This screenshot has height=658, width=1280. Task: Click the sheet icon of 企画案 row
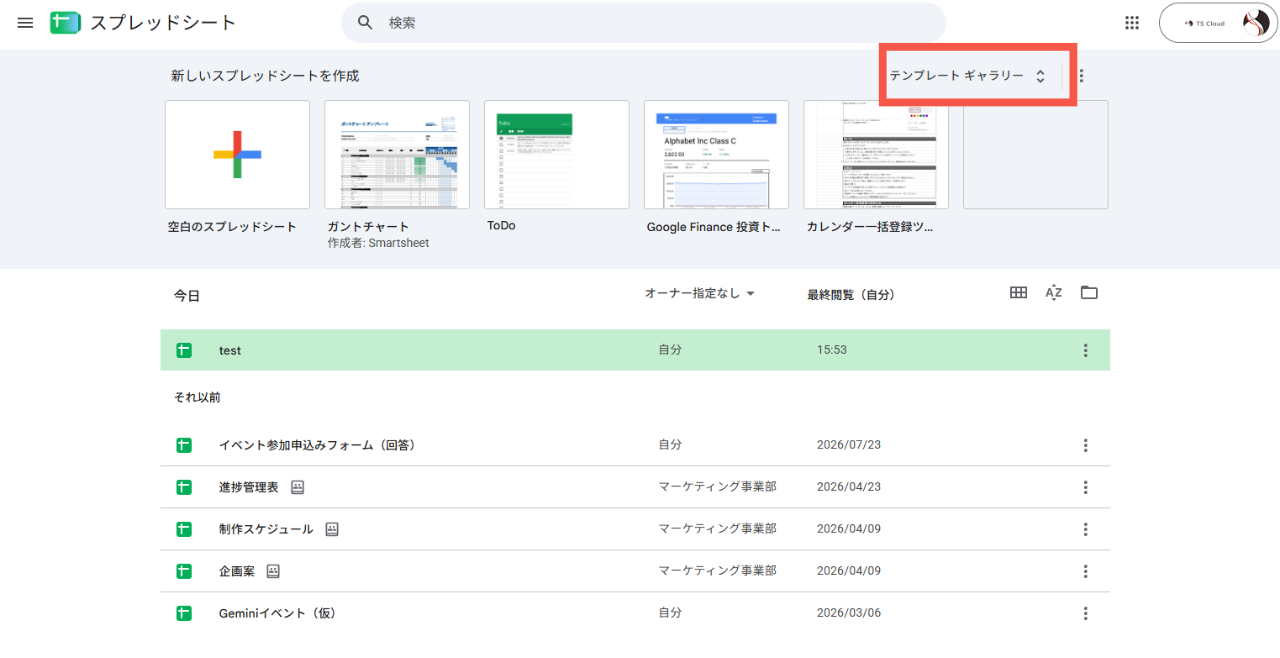(x=184, y=571)
